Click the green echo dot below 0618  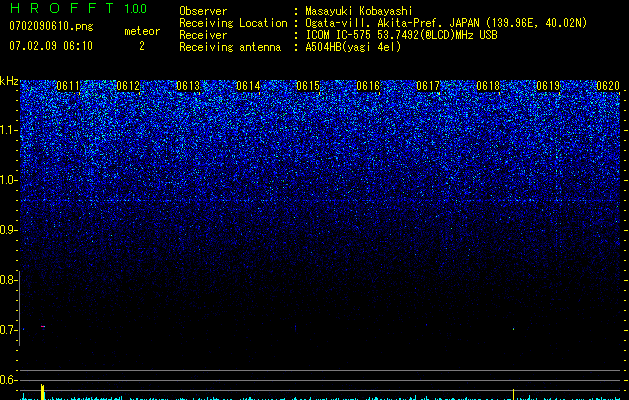point(513,329)
